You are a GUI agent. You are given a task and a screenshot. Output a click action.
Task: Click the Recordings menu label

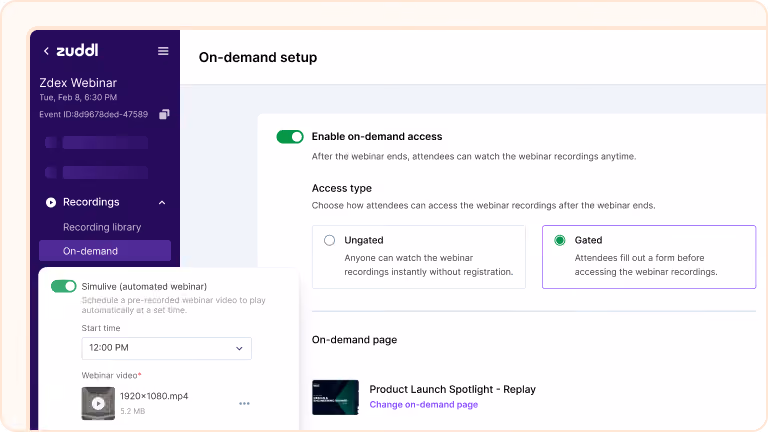pos(91,202)
